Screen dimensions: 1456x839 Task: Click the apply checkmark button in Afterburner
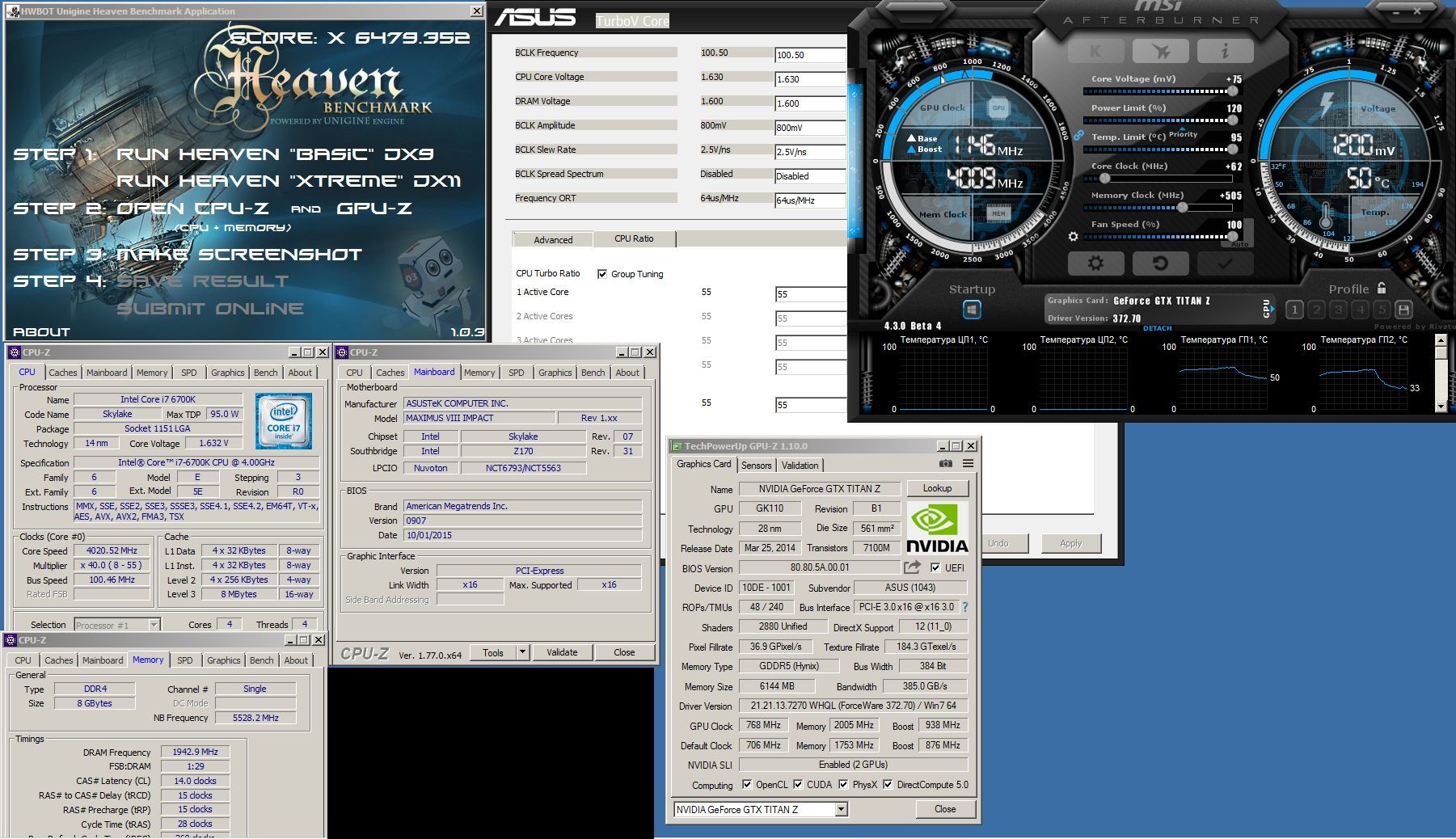pyautogui.click(x=1225, y=264)
